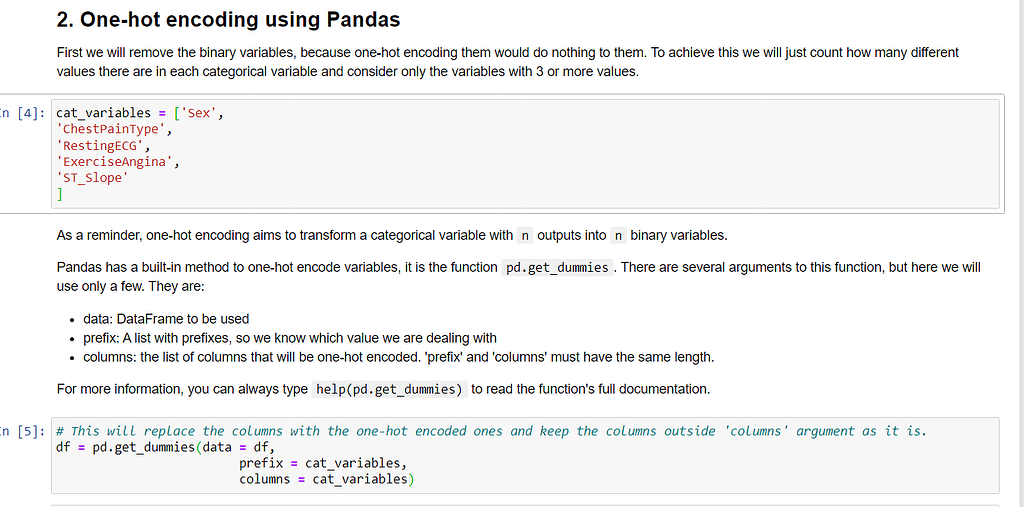Click the inline pd.get_dummies code in the paragraph
This screenshot has width=1024, height=507.
[557, 268]
